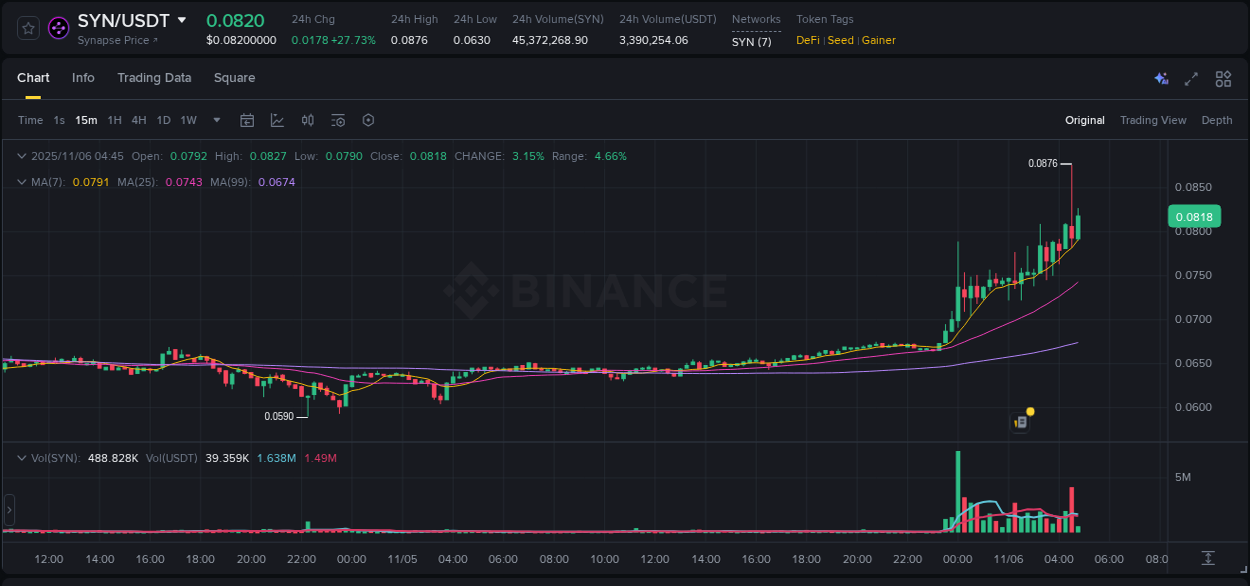Image resolution: width=1250 pixels, height=586 pixels.
Task: Expand chart with the fullscreen arrows icon
Action: click(x=1191, y=78)
